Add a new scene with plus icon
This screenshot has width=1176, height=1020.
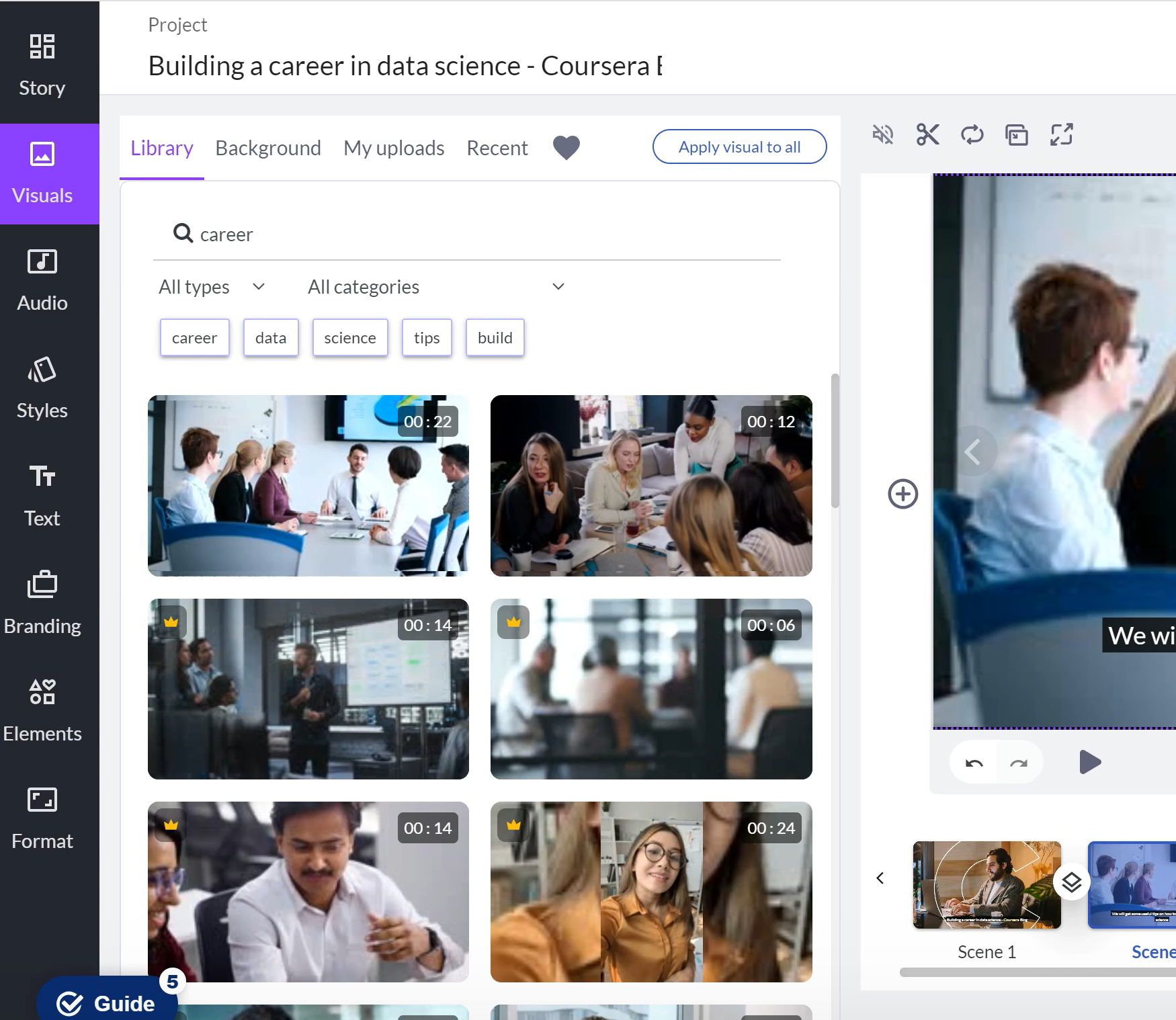(903, 494)
